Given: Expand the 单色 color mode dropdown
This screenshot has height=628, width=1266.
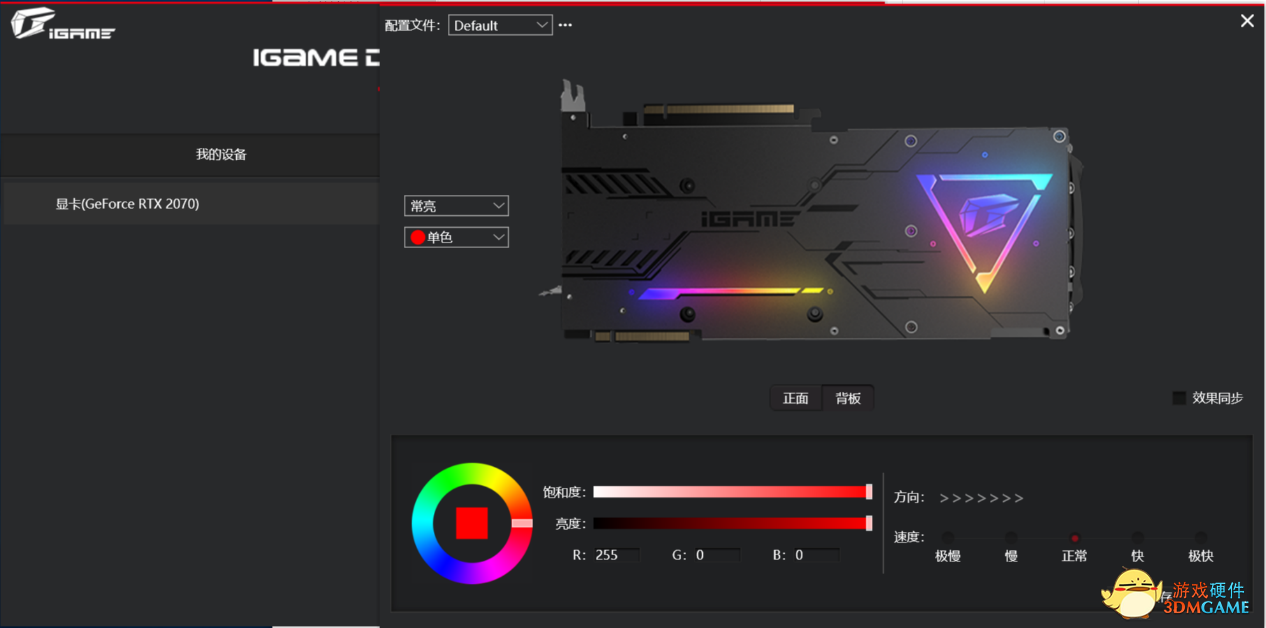Looking at the screenshot, I should click(x=456, y=237).
